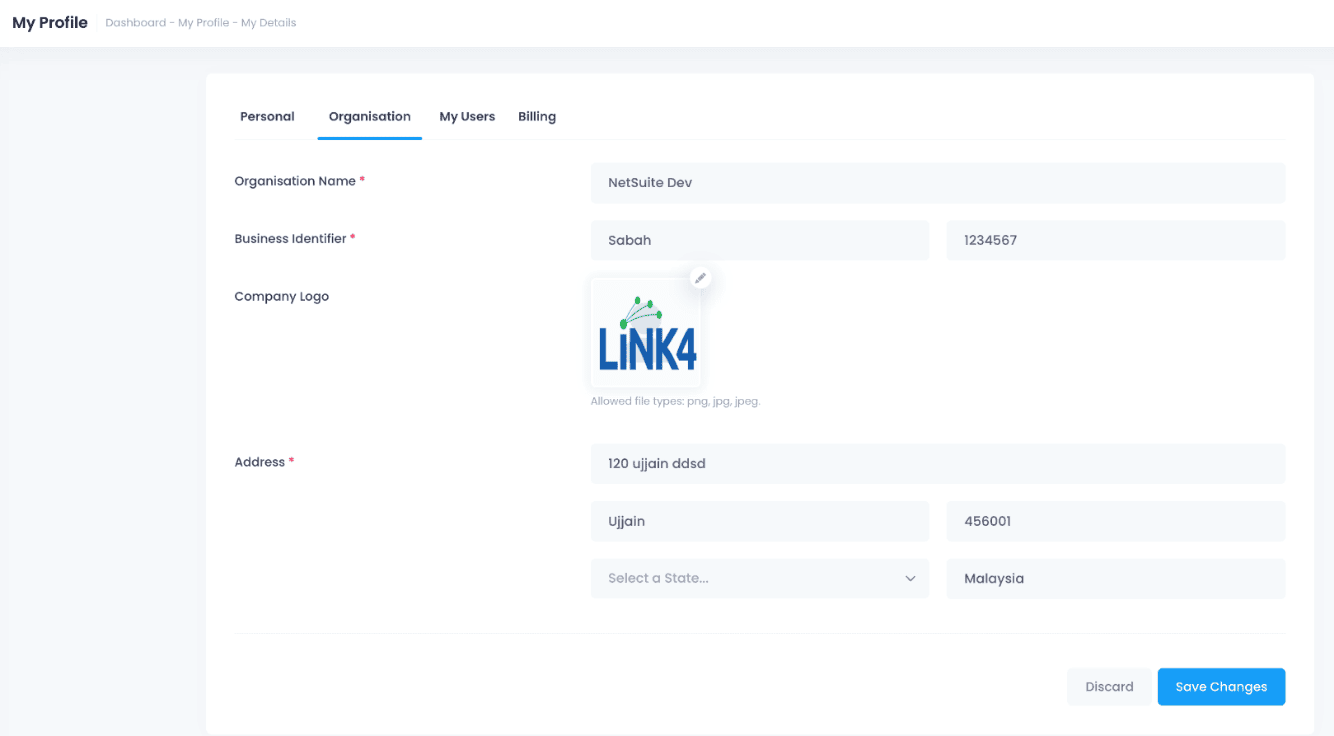Select the identifier number field with 1234567

click(1115, 240)
